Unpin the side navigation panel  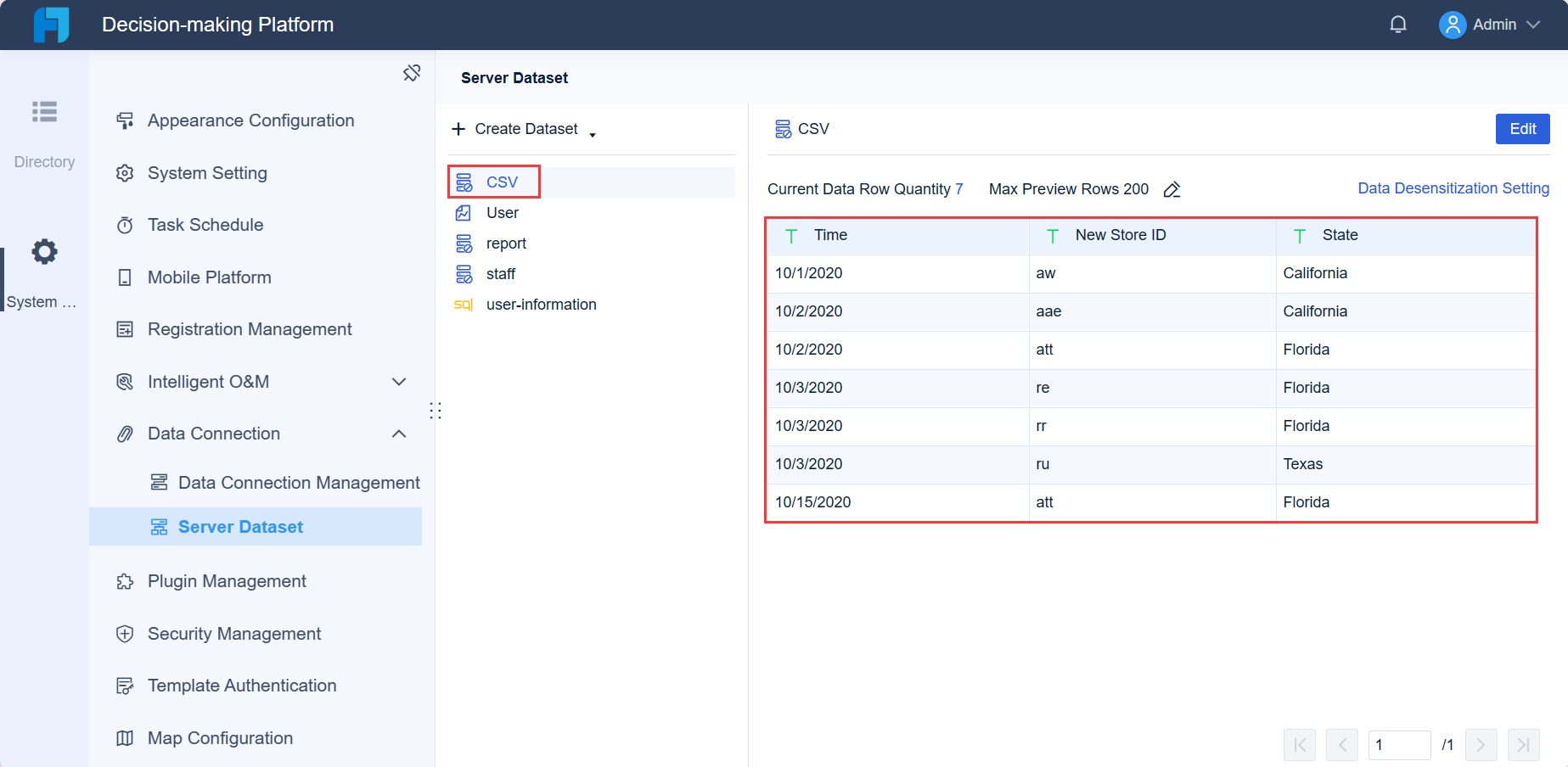click(412, 73)
